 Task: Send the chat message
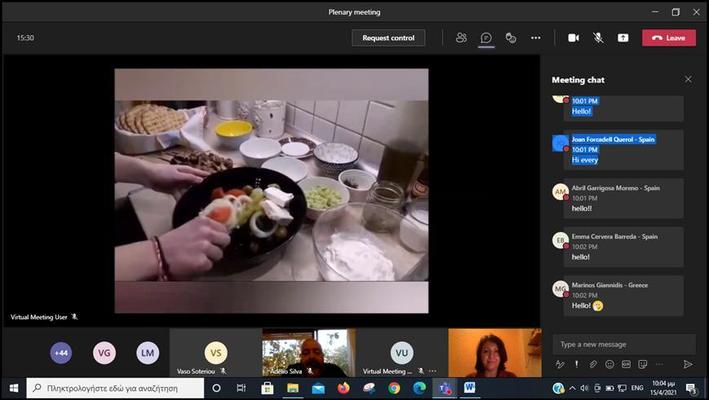pos(688,364)
